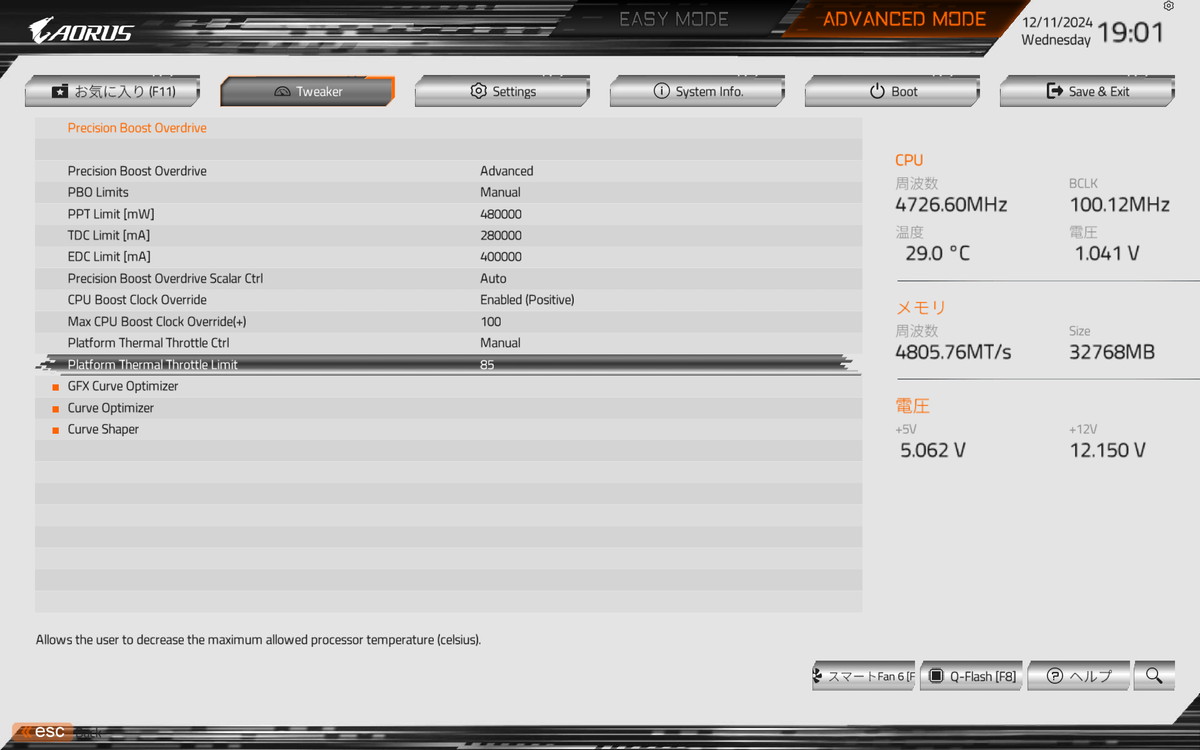This screenshot has width=1200, height=750.
Task: Open スマート Fan 6 button
Action: click(864, 676)
